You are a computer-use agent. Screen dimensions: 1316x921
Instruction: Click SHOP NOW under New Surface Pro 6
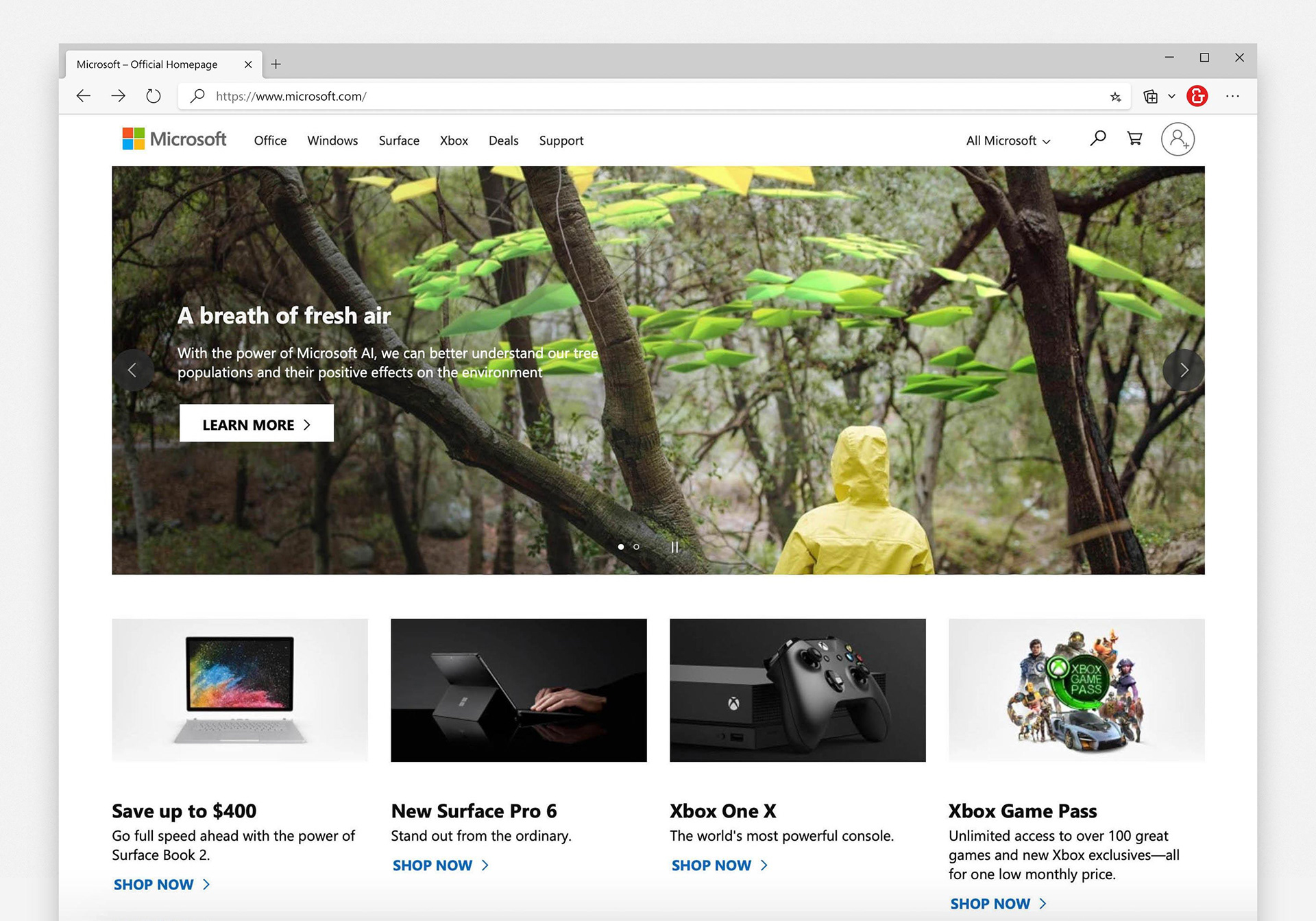point(441,865)
